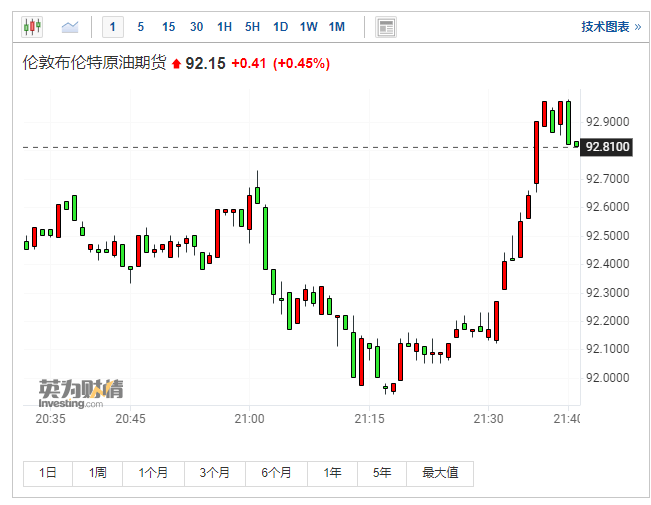The width and height of the screenshot is (651, 505).
Task: Click the 92.7000 axis label
Action: point(607,179)
